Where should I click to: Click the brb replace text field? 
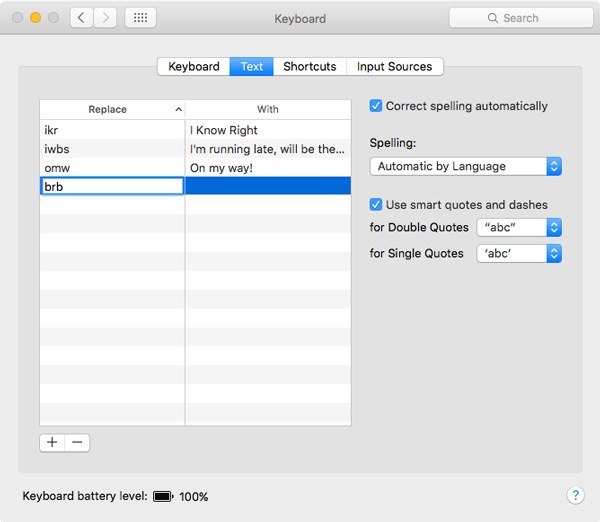(112, 186)
